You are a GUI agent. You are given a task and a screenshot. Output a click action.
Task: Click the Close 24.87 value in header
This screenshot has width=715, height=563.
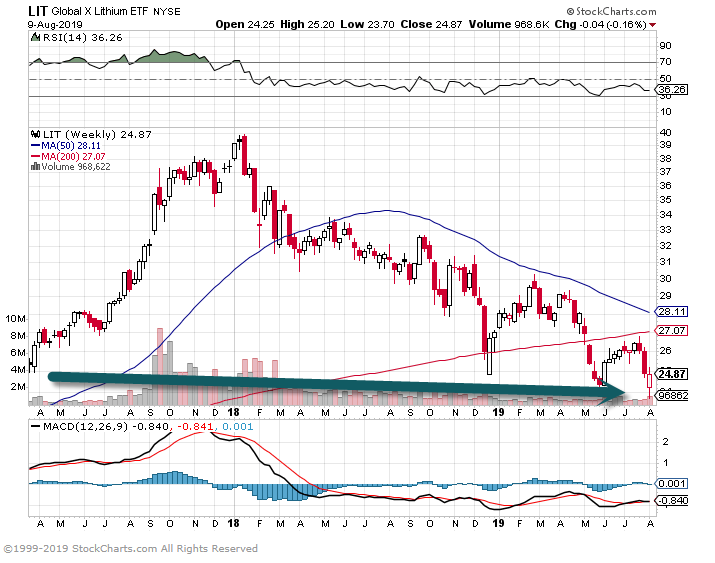click(x=431, y=25)
